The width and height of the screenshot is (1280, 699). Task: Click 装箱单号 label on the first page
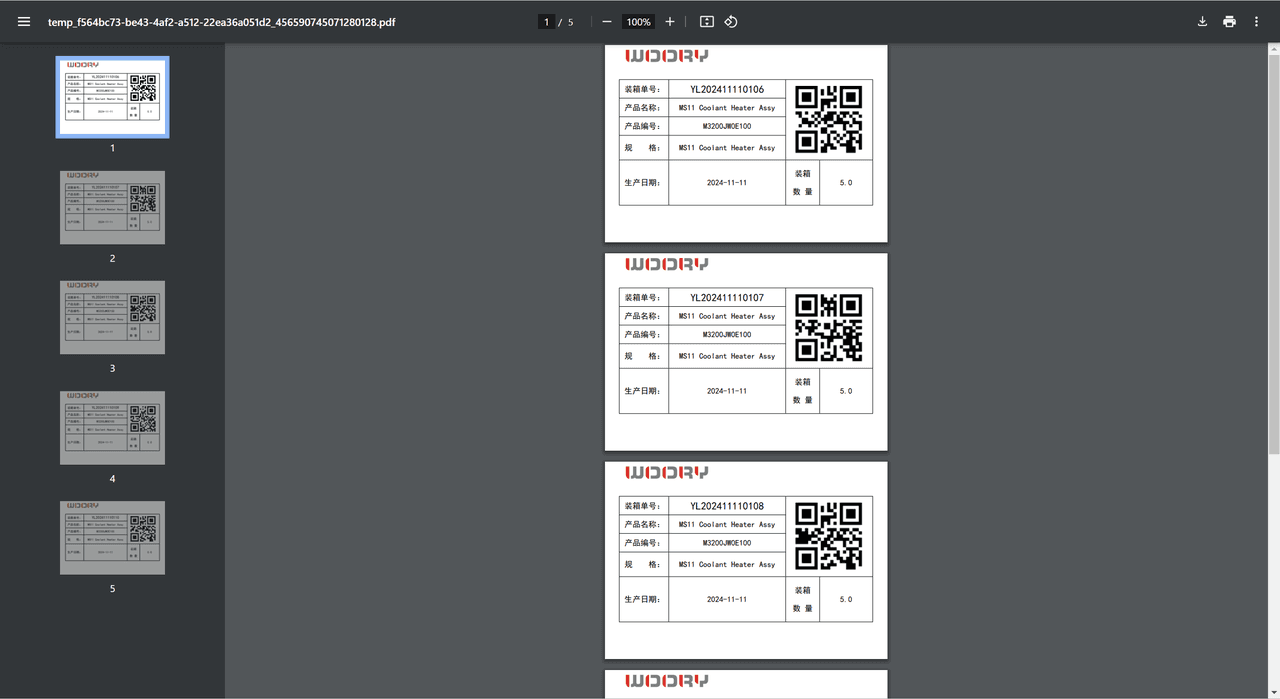click(x=643, y=89)
